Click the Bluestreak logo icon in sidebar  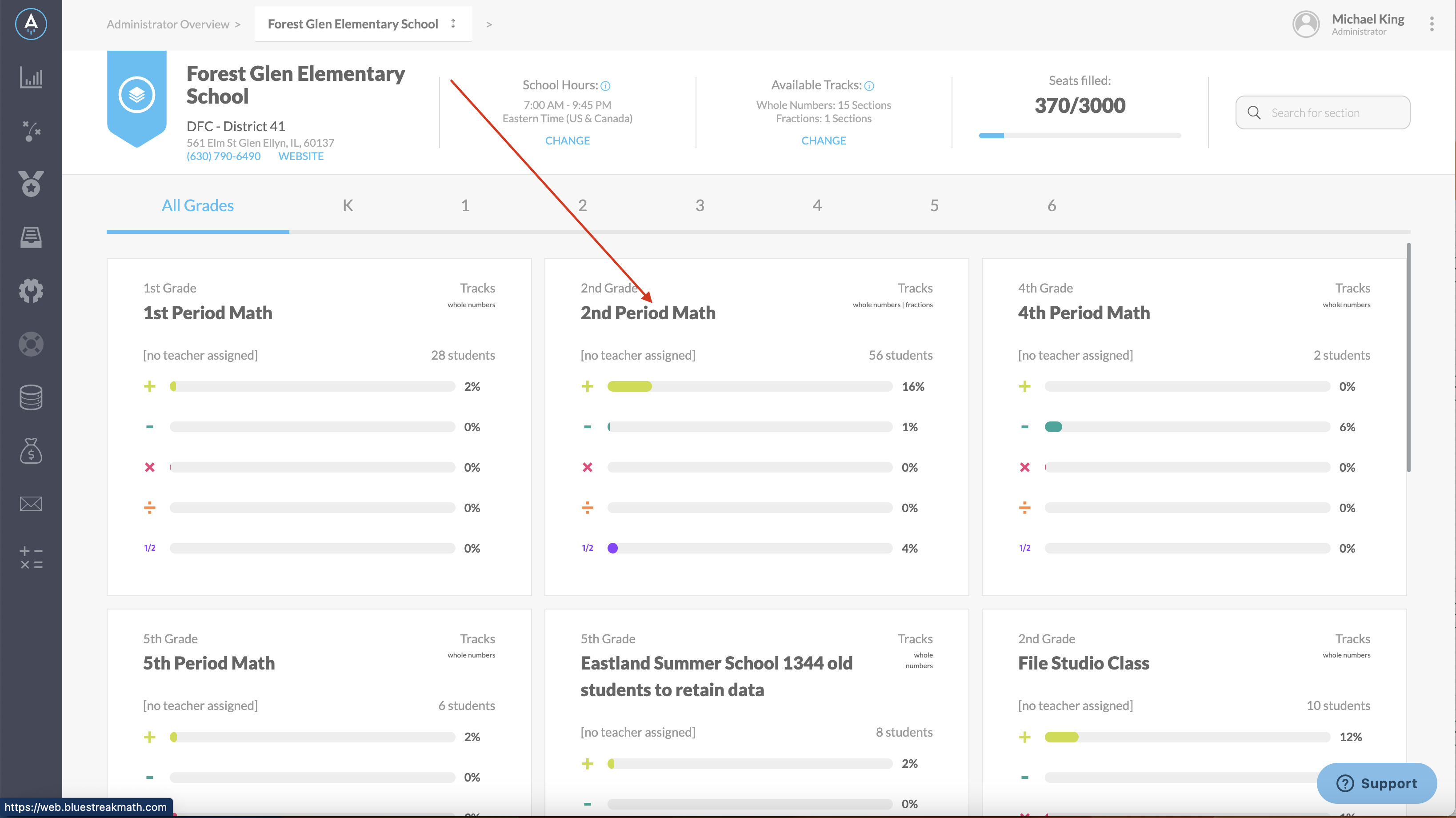(31, 24)
